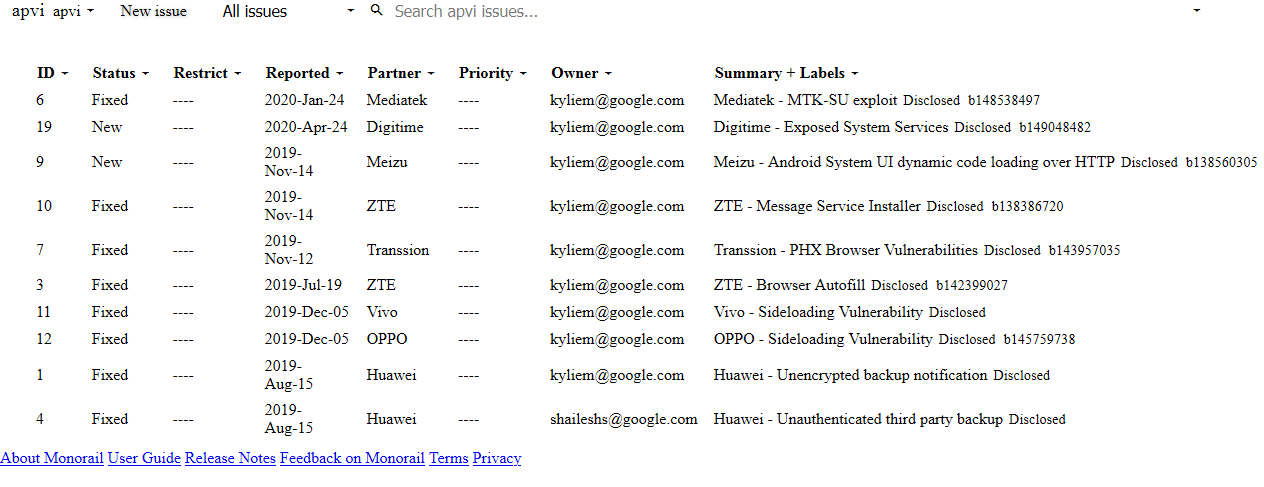Open the About Monorail link
The image size is (1264, 487).
[52, 458]
